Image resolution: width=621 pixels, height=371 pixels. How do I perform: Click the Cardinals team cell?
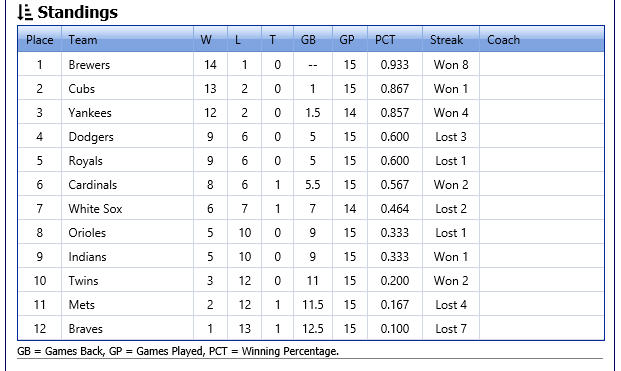pos(127,185)
